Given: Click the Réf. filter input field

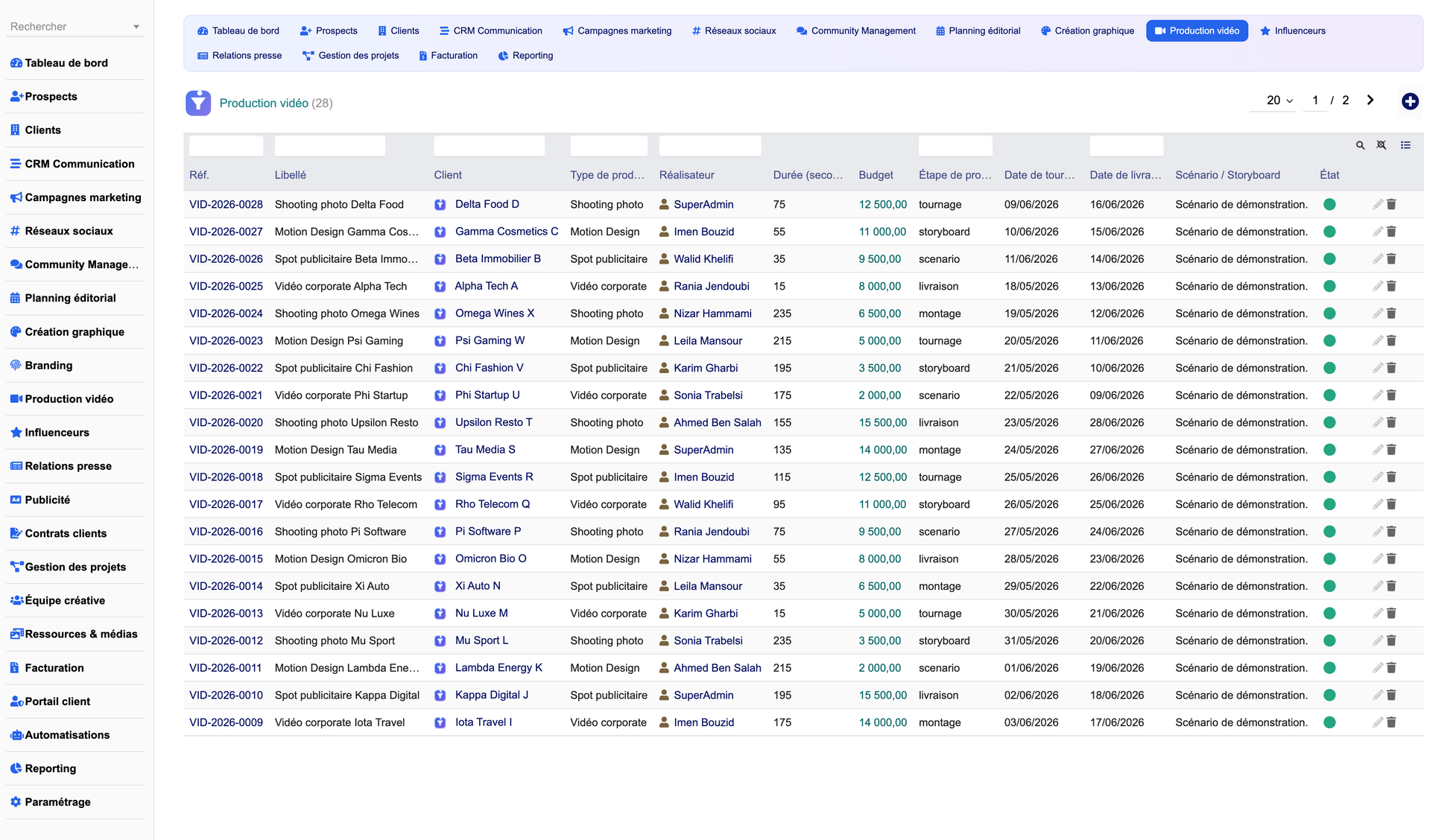Looking at the screenshot, I should tap(226, 146).
